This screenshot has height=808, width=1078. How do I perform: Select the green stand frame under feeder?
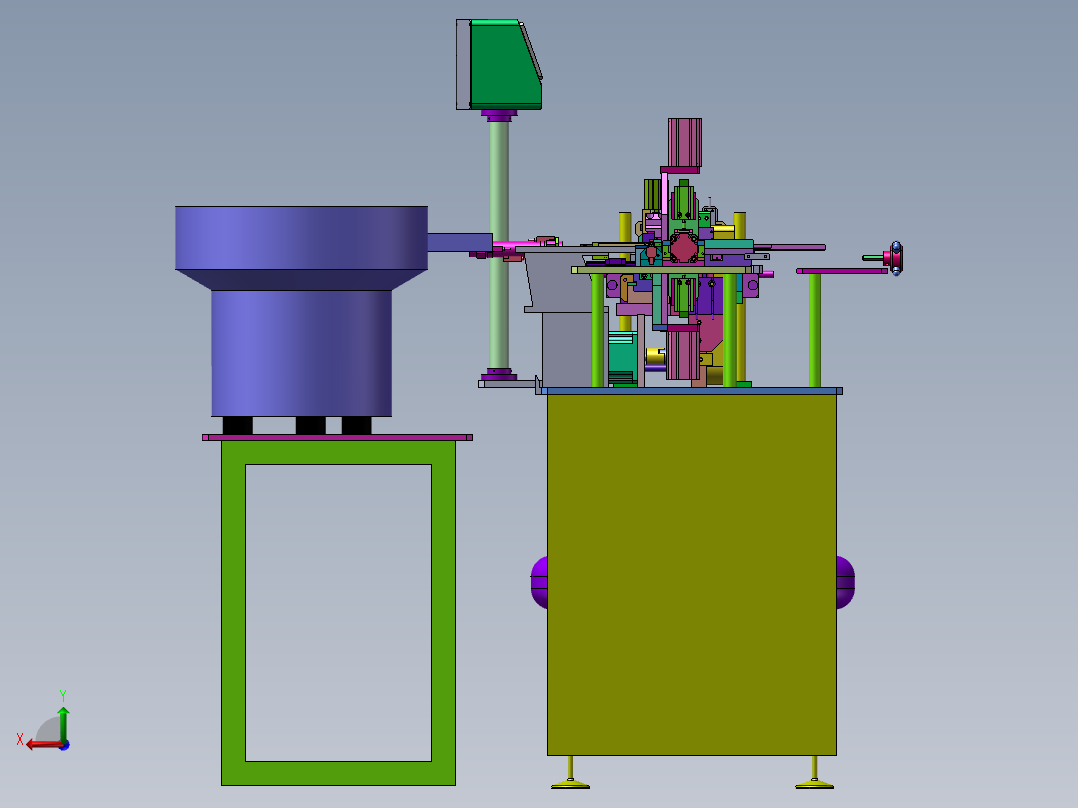pyautogui.click(x=234, y=612)
